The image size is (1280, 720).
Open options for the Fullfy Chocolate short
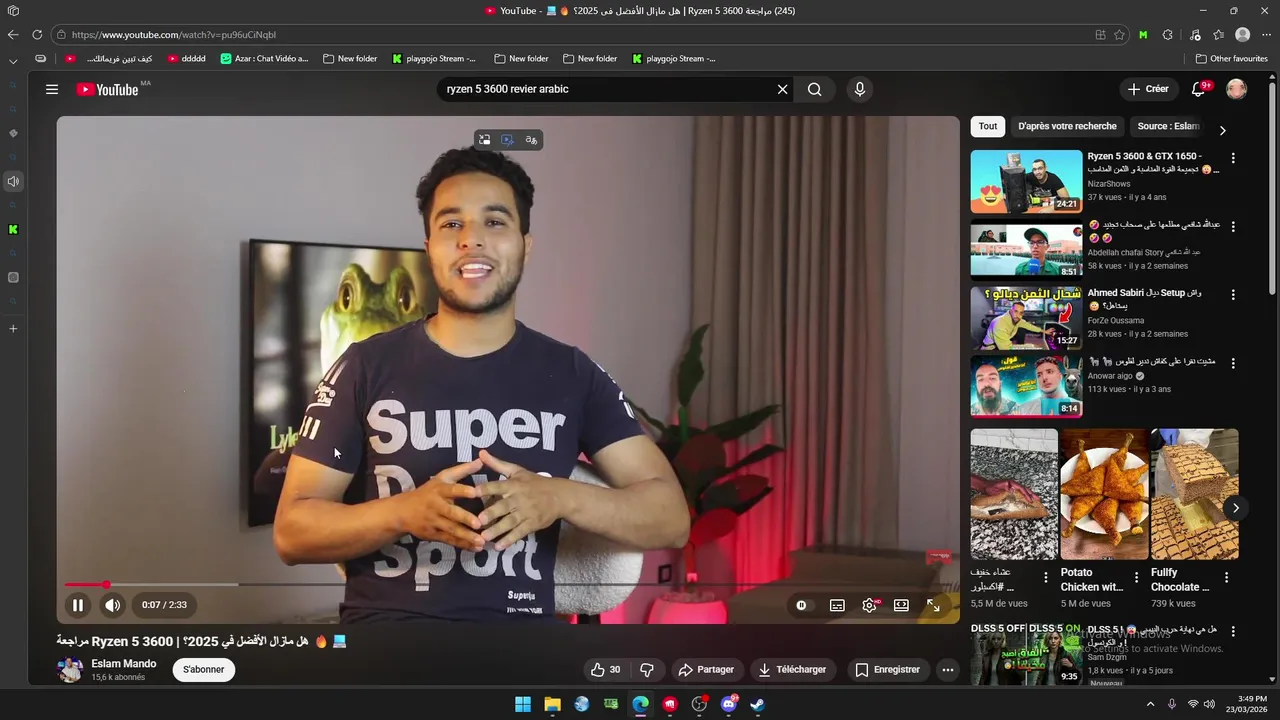click(1226, 577)
